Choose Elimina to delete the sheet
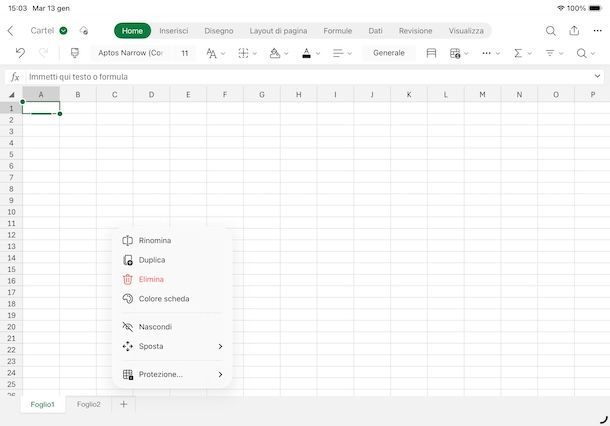This screenshot has width=610, height=426. pyautogui.click(x=172, y=279)
